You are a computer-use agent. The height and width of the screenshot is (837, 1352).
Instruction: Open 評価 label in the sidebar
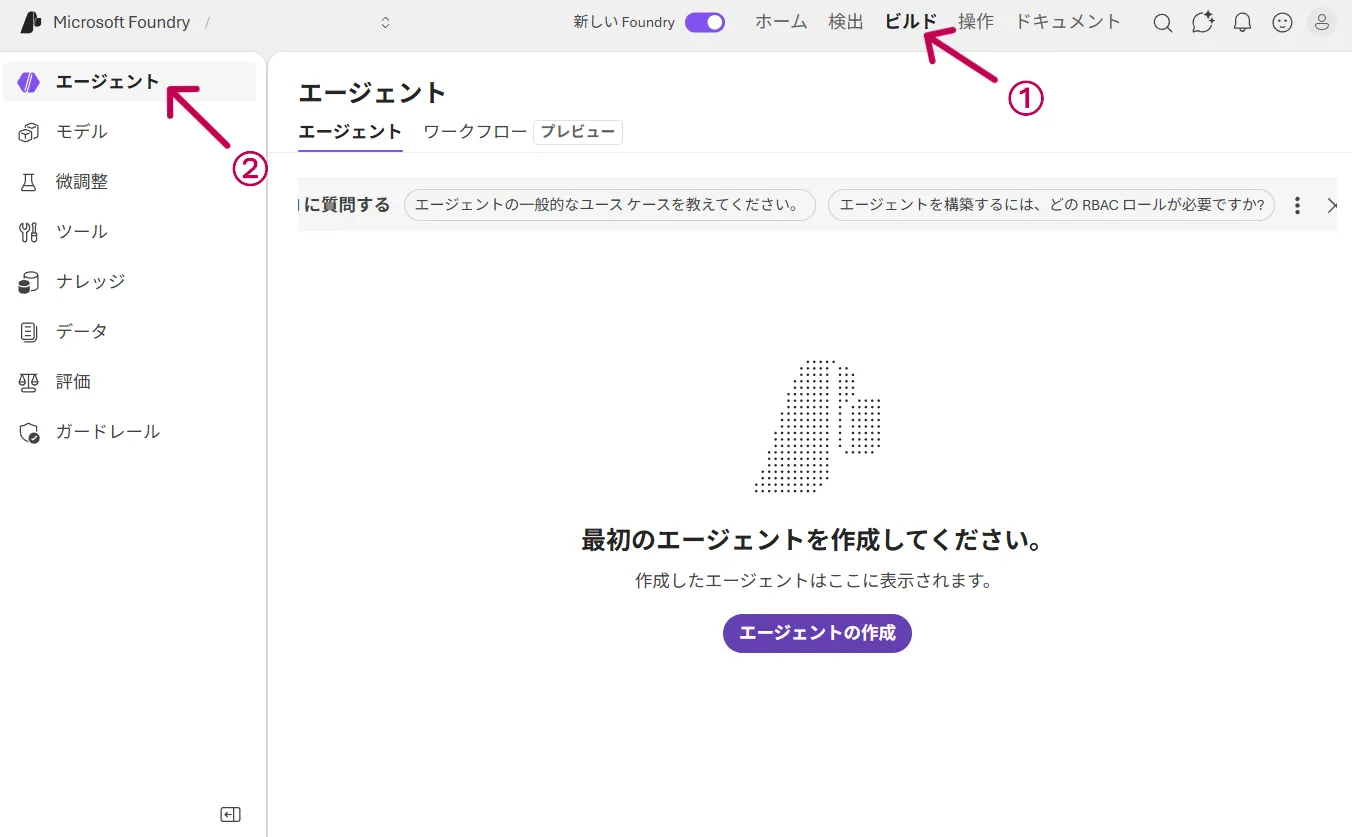[74, 382]
